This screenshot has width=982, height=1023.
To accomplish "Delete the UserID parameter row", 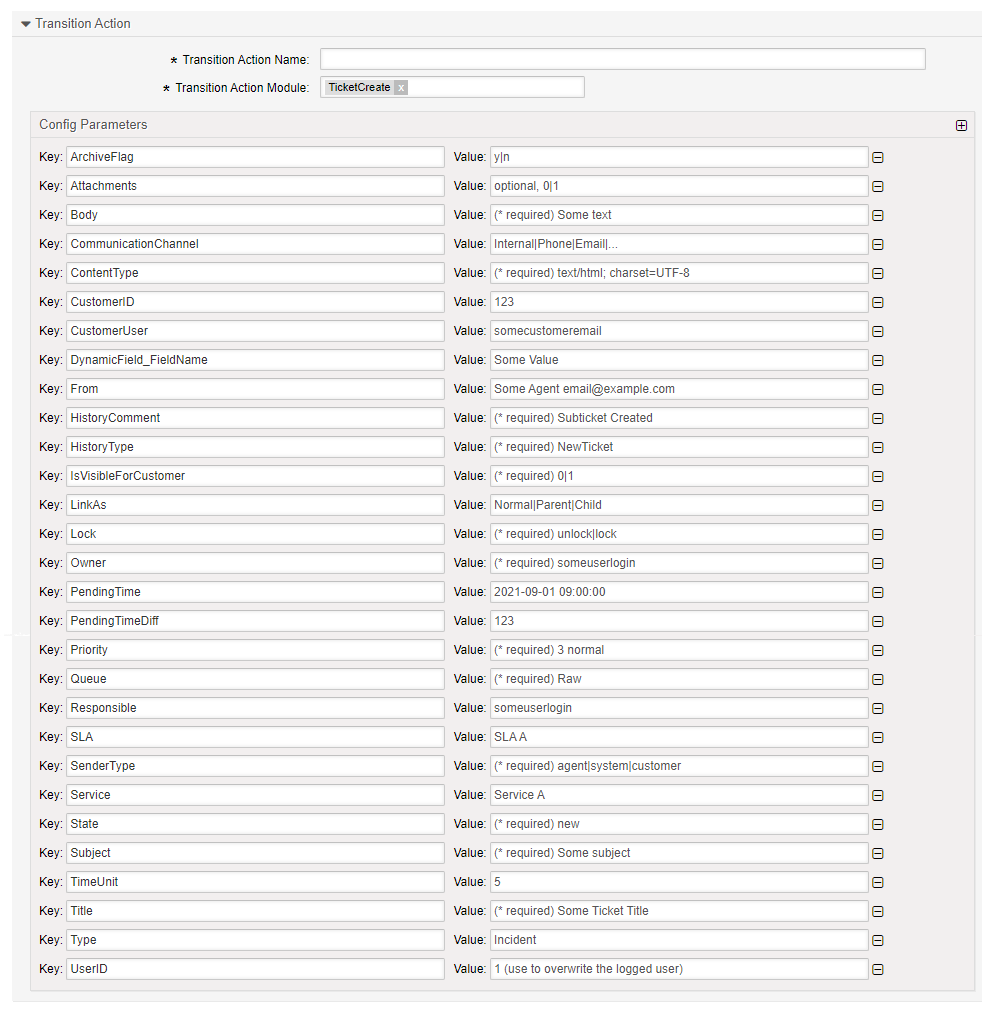I will coord(878,969).
